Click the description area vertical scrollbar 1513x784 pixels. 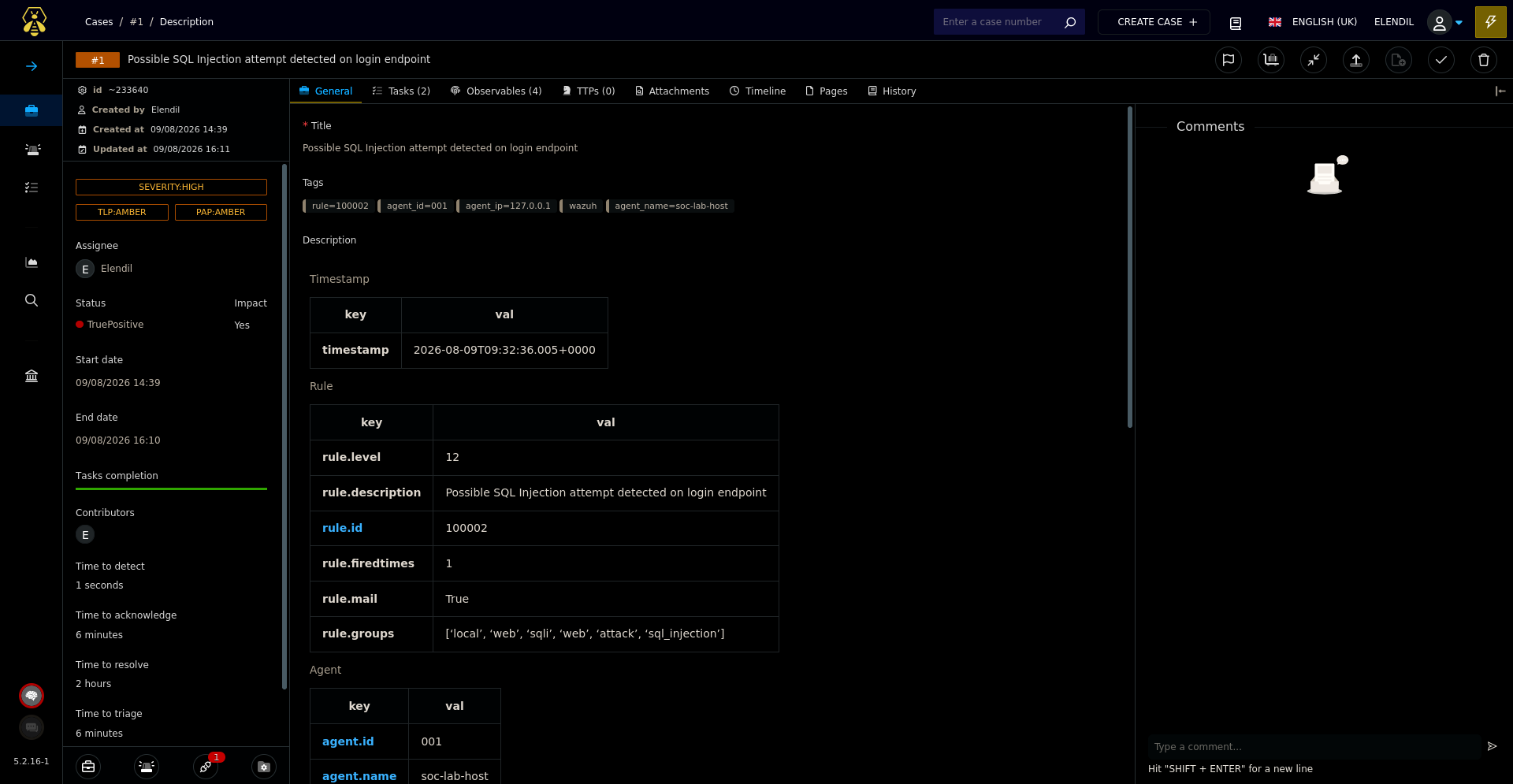1130,267
